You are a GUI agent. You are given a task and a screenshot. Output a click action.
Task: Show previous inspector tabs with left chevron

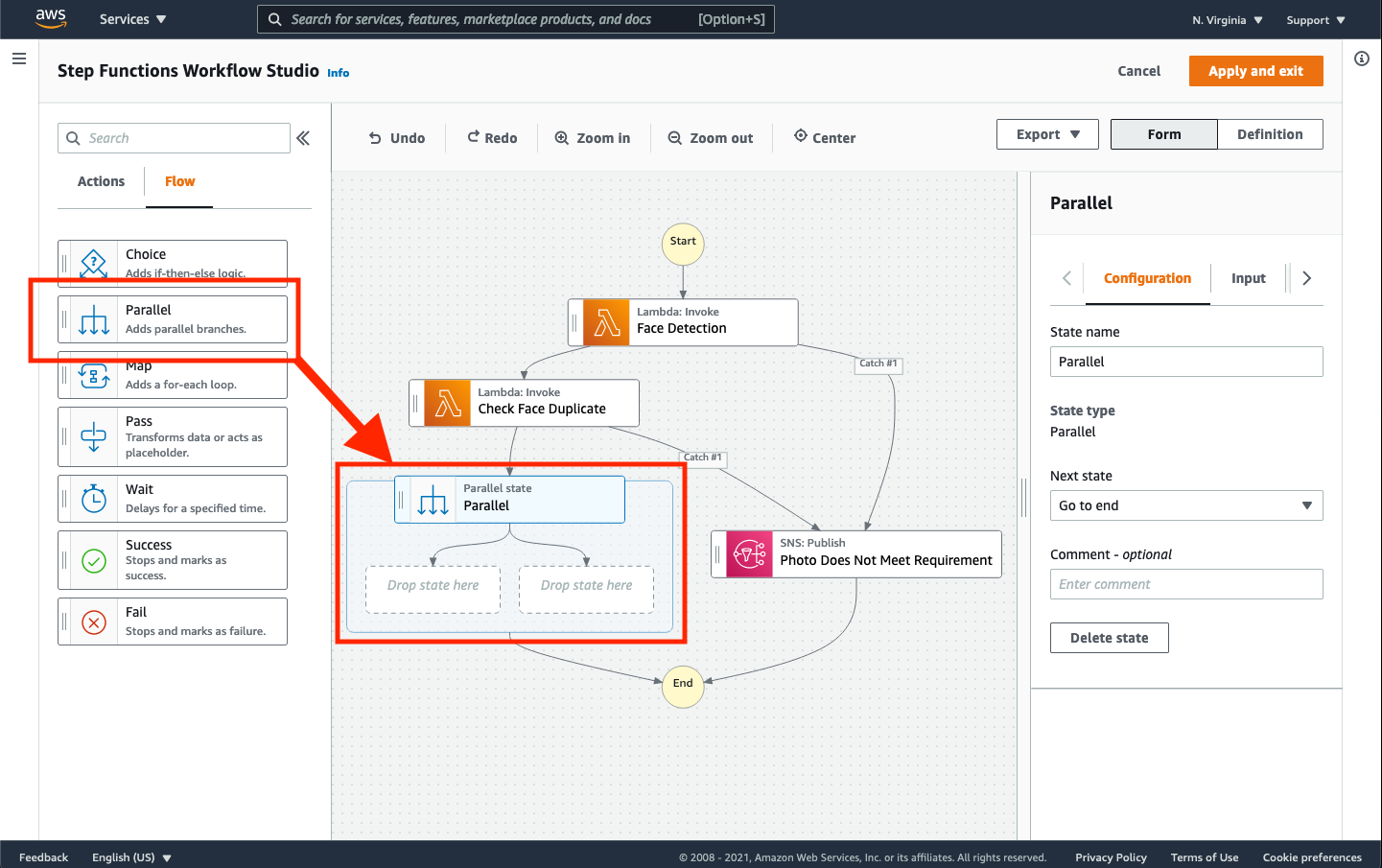coord(1066,278)
